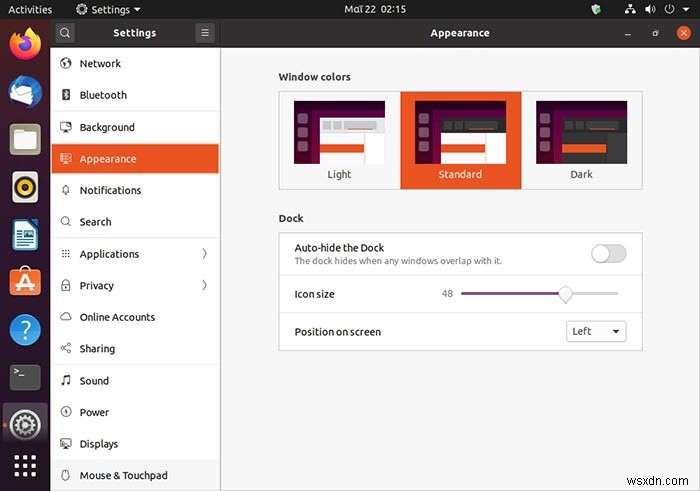Open Position on screen Left dropdown
Screen dimensions: 700x491
click(x=596, y=331)
